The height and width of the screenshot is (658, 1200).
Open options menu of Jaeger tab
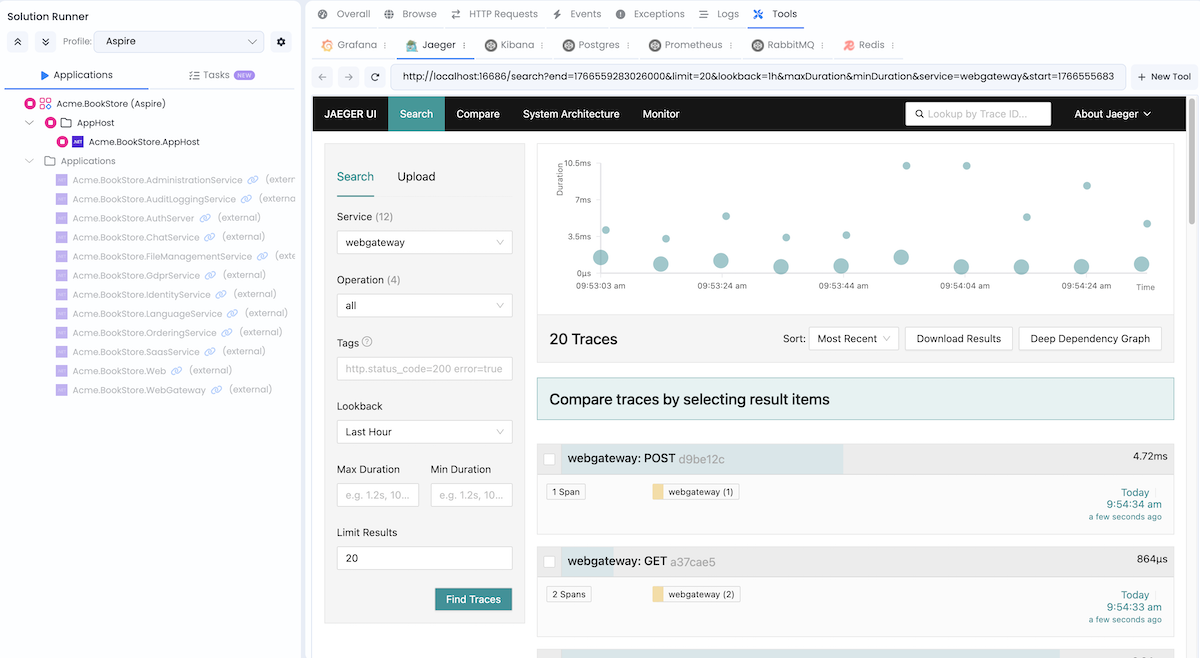click(465, 45)
